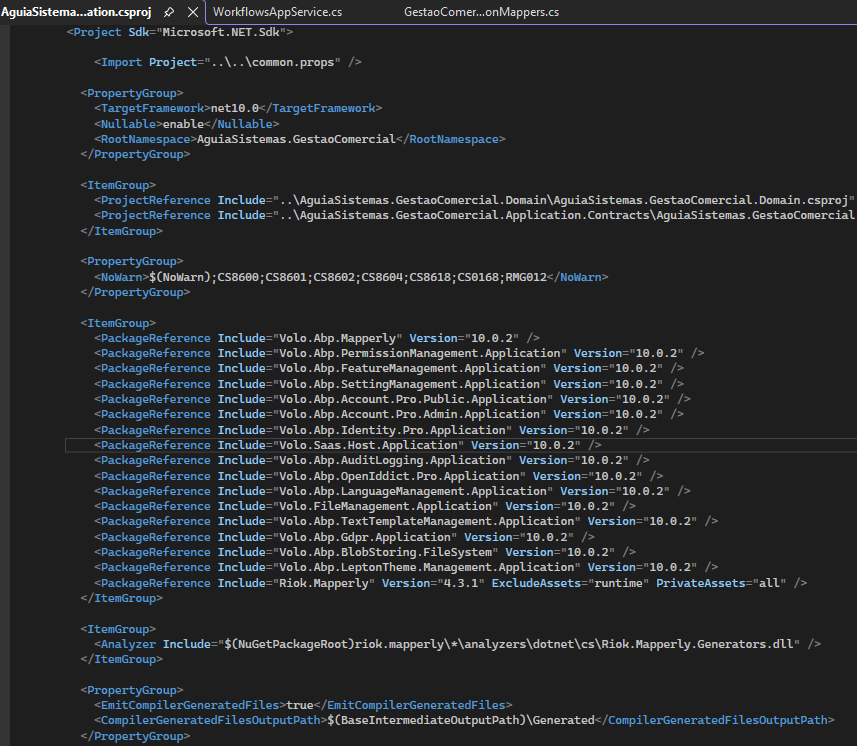
Task: Switch to WorkflowsAppService.cs tab
Action: 279,12
